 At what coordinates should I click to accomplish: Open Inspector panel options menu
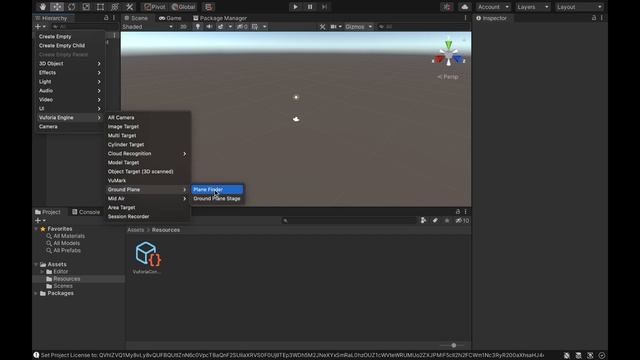click(x=602, y=18)
